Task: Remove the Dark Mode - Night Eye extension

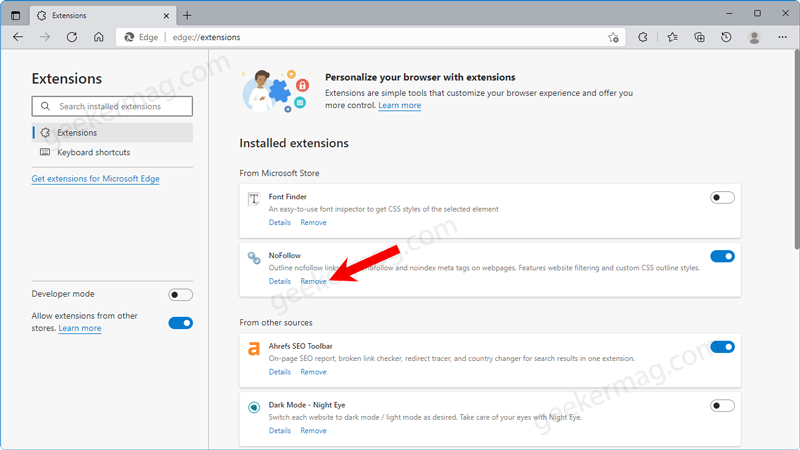Action: (313, 431)
